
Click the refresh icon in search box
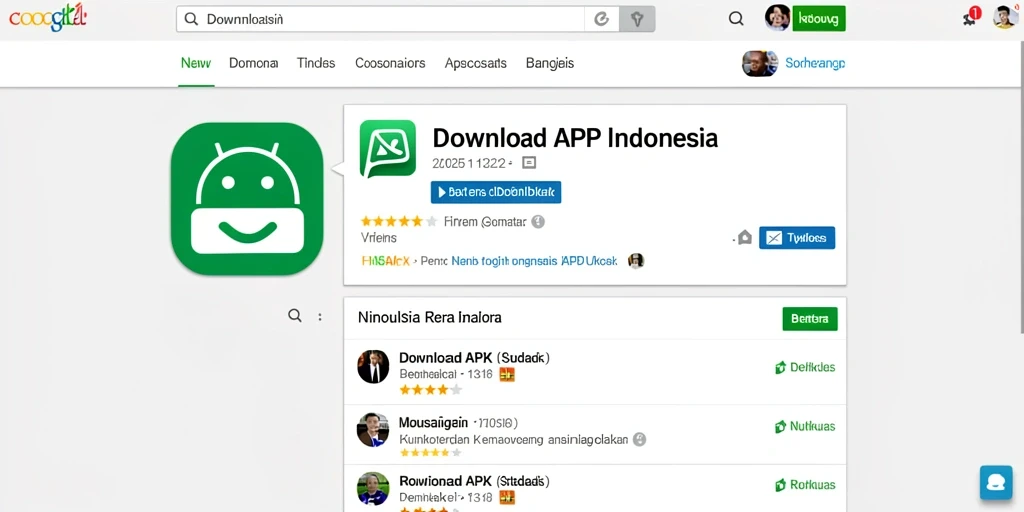pyautogui.click(x=601, y=19)
